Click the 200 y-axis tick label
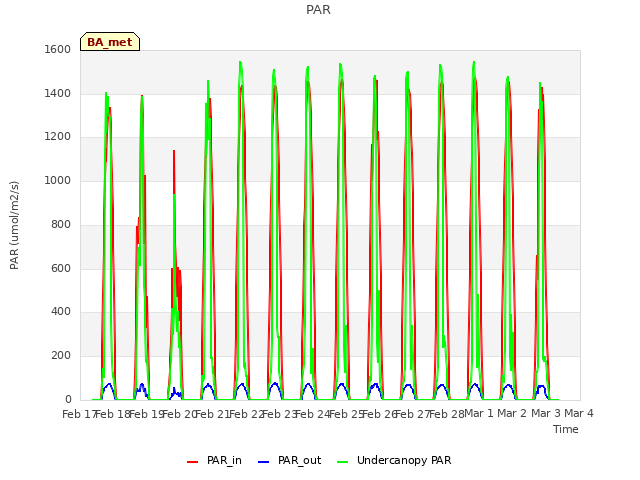 [61, 356]
